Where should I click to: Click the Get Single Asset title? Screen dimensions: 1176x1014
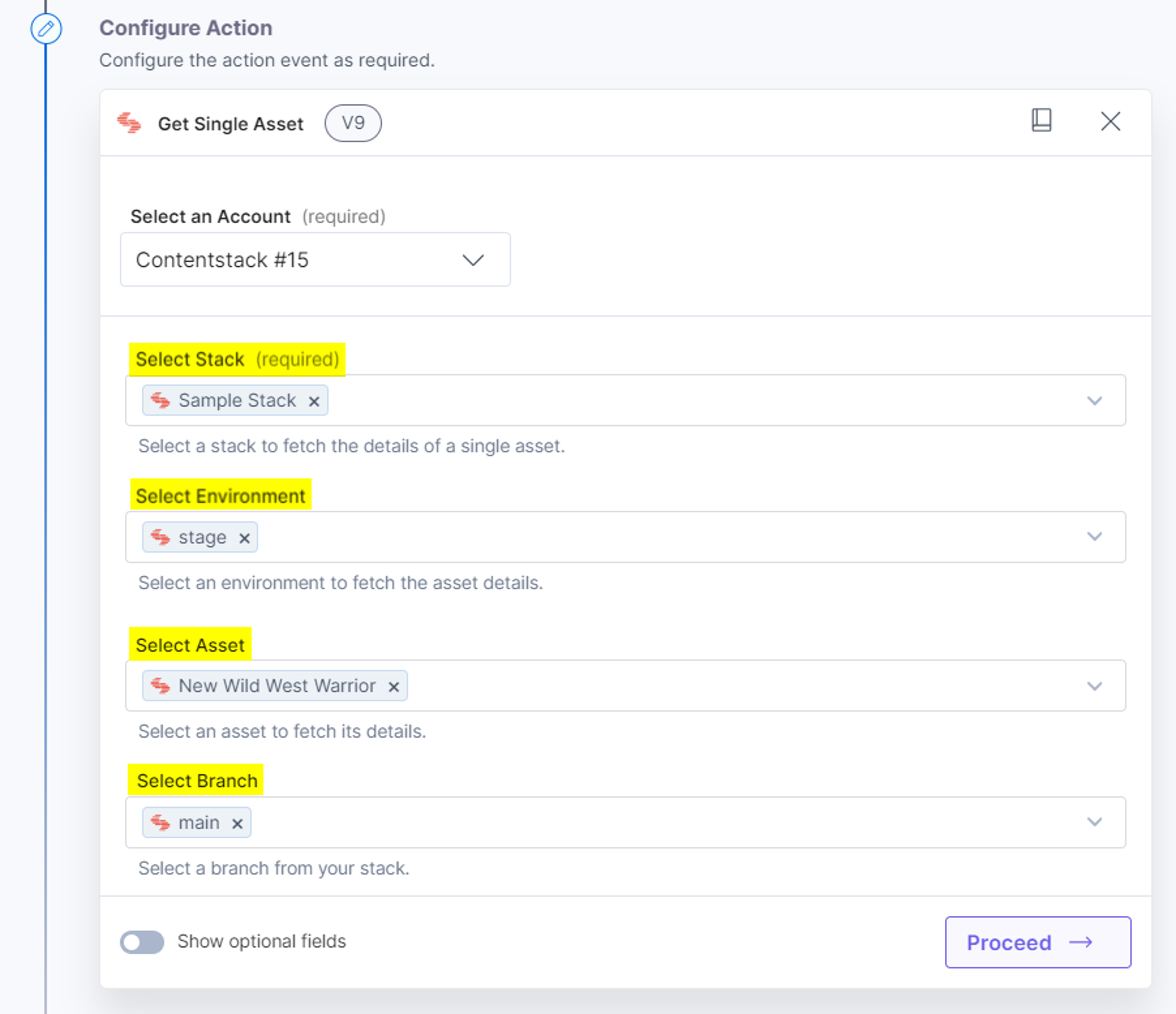230,124
